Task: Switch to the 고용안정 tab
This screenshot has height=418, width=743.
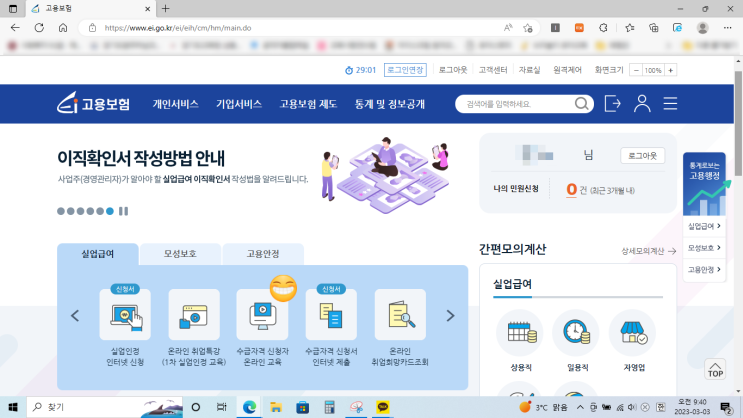Action: point(263,254)
